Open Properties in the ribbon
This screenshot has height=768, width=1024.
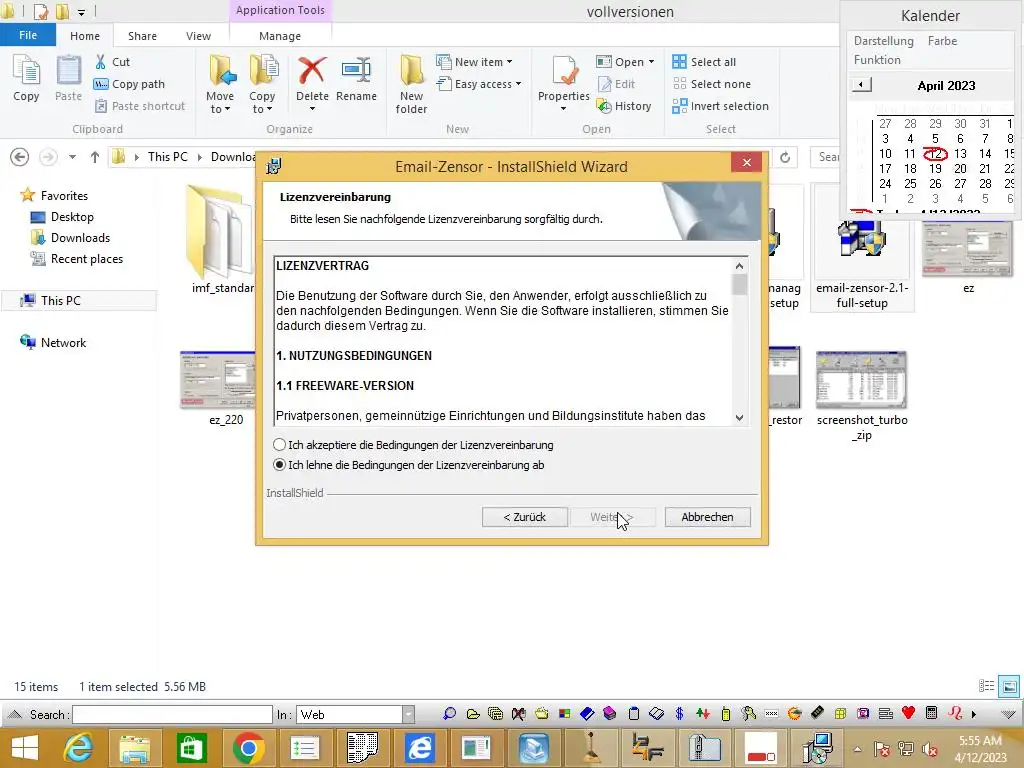pos(564,84)
